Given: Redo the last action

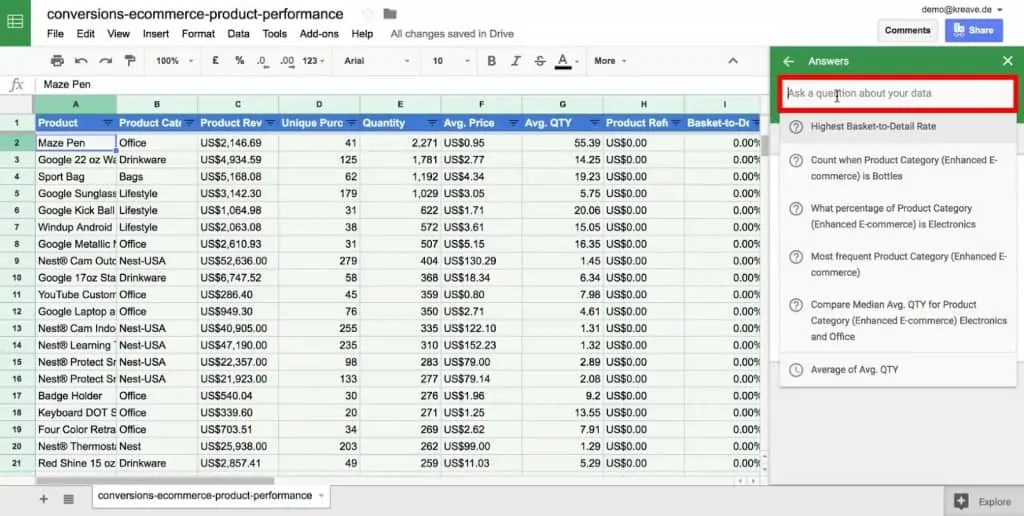Looking at the screenshot, I should point(105,61).
